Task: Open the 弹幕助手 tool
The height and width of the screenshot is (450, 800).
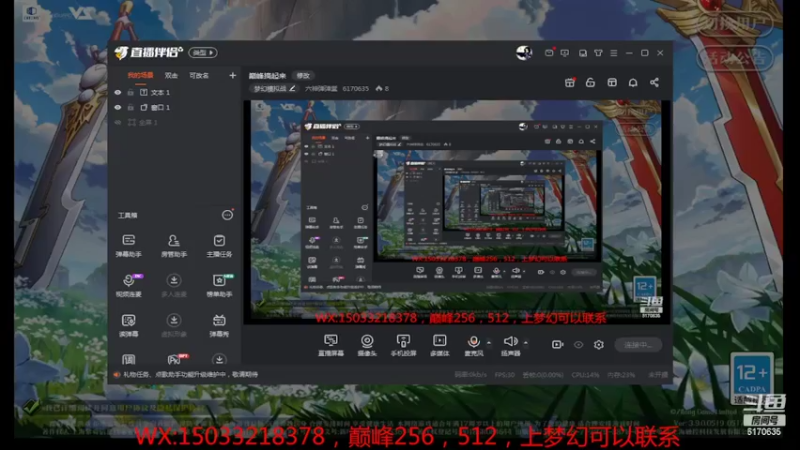Action: [x=129, y=245]
